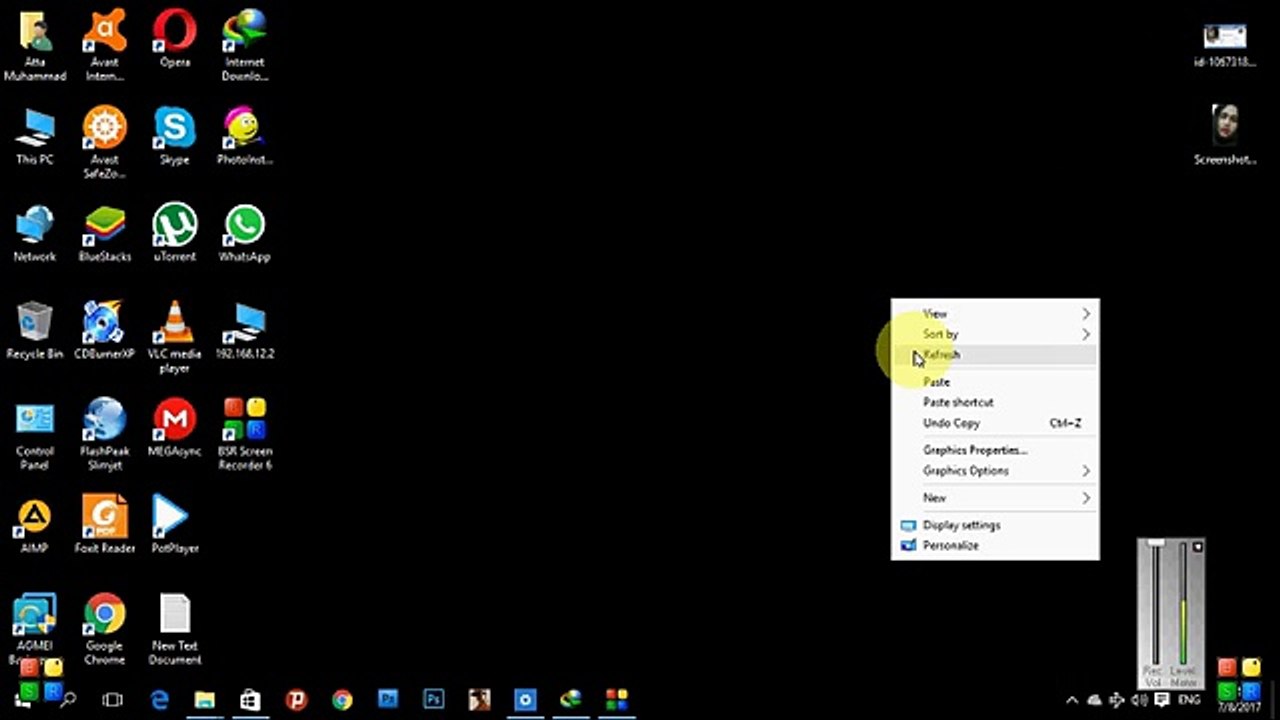Click Paste shortcut in the context menu
This screenshot has width=1280, height=720.
pyautogui.click(x=995, y=402)
